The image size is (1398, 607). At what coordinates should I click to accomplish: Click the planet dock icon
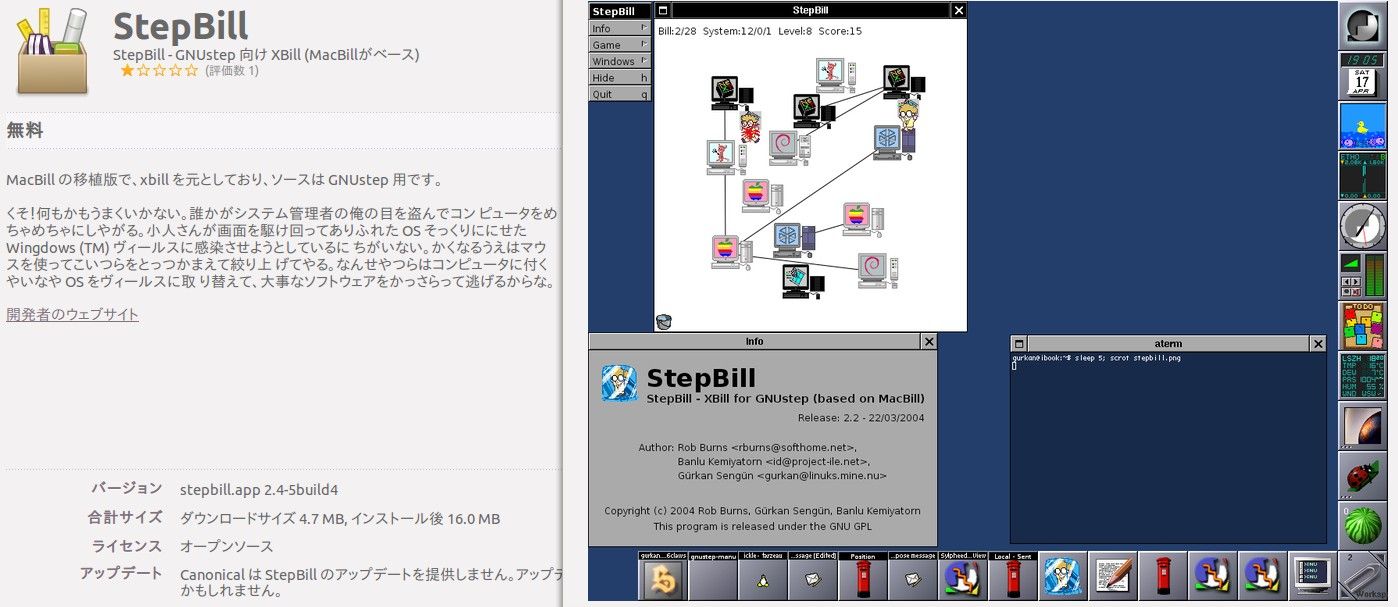tap(1362, 425)
